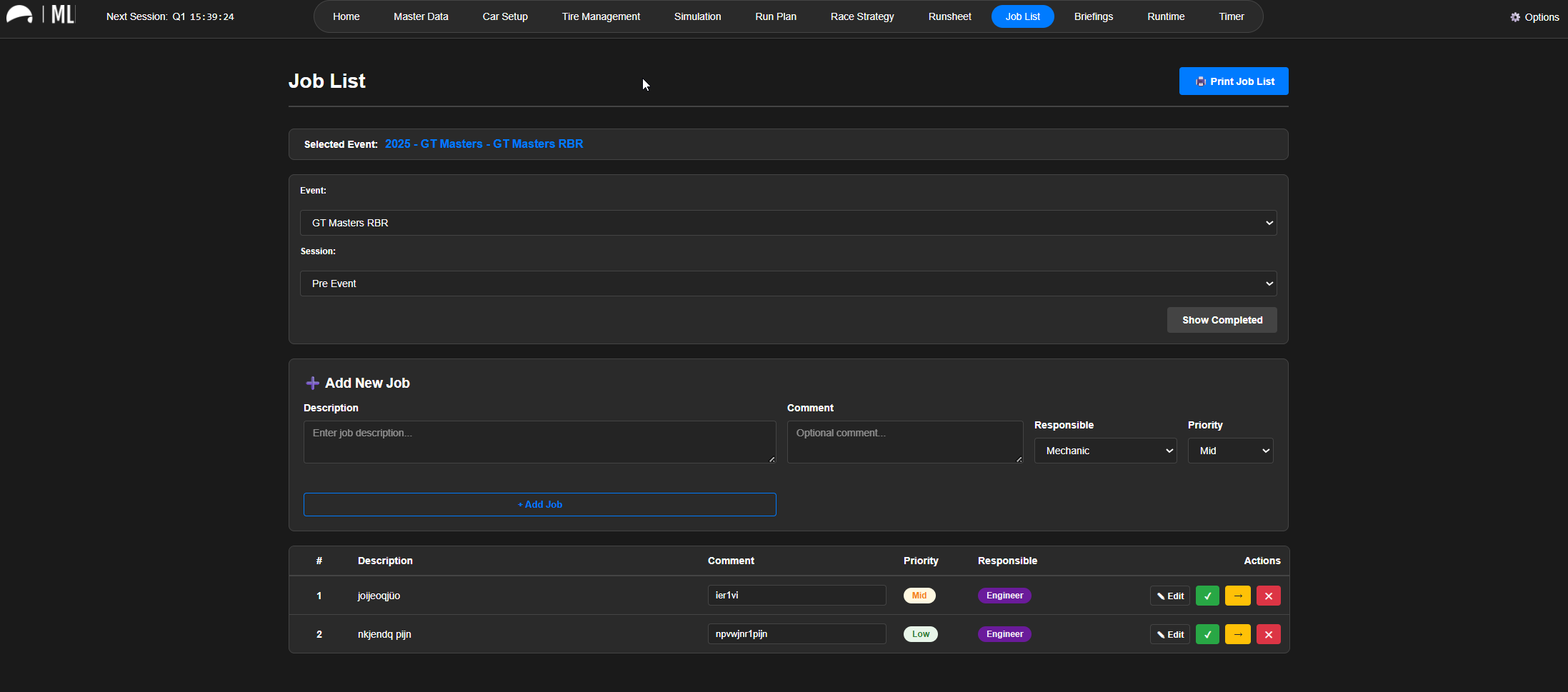Image resolution: width=1568 pixels, height=692 pixels.
Task: Delete job joijeoqjüo with red X
Action: tap(1269, 596)
